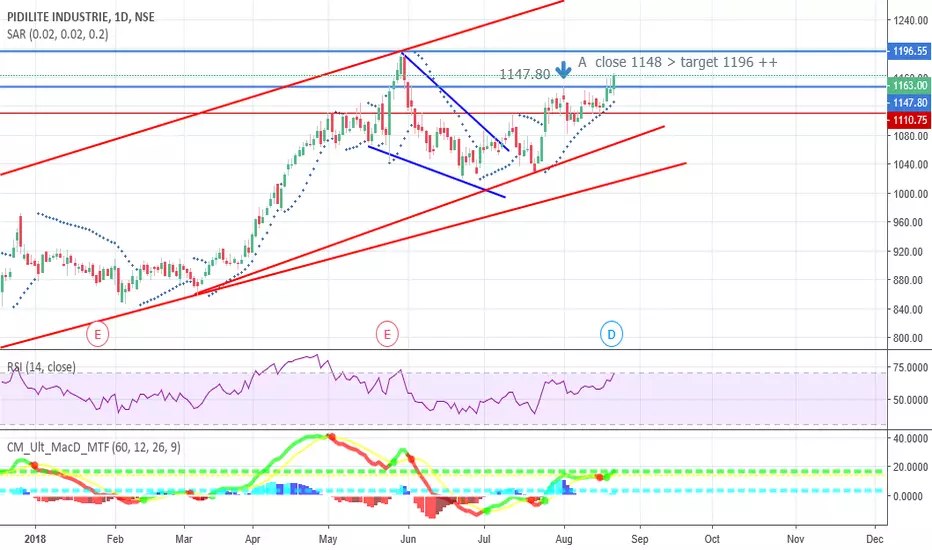
Task: Click the Sep label on time axis
Action: 640,539
